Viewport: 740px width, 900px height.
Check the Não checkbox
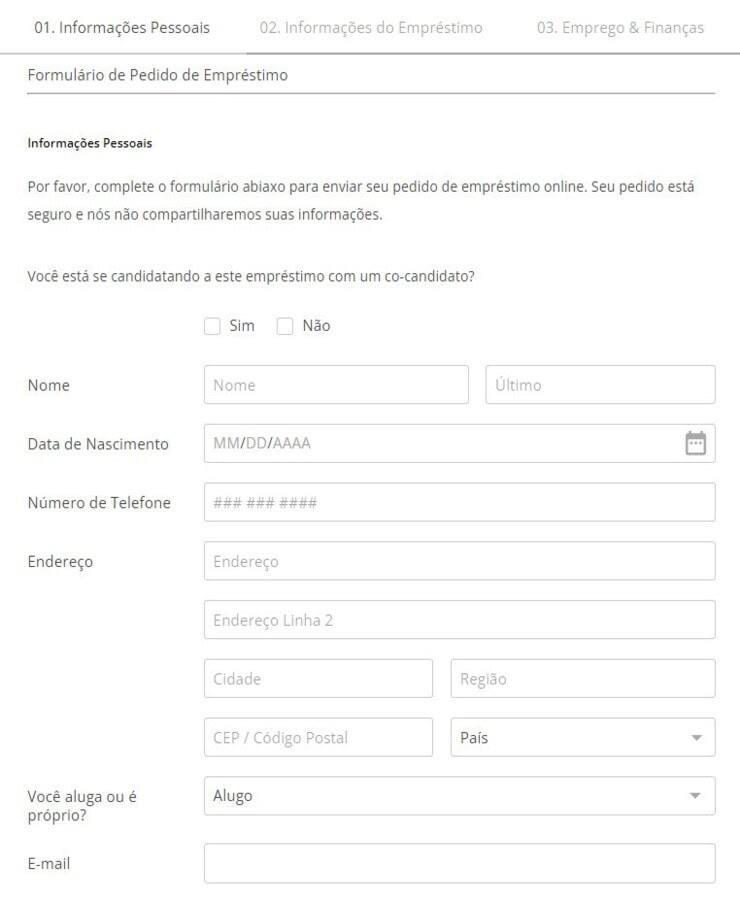285,326
